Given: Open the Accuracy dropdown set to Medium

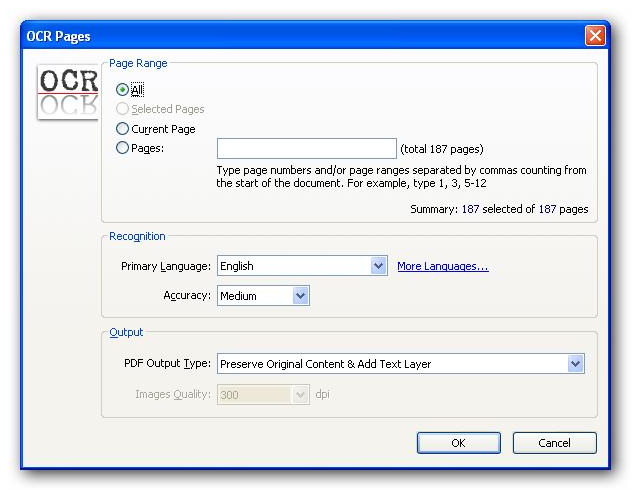Looking at the screenshot, I should click(263, 295).
